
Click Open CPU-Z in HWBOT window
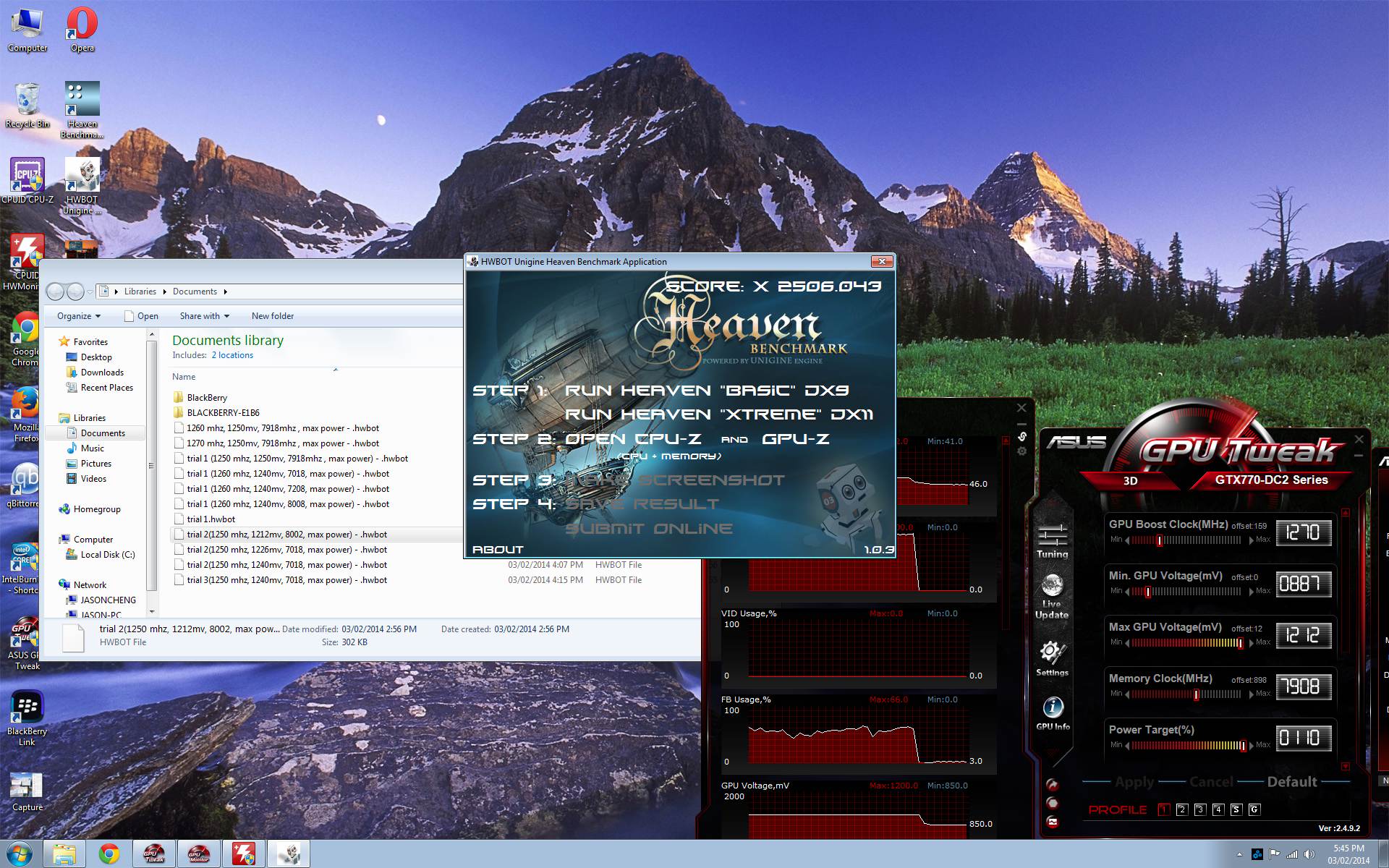pos(633,439)
